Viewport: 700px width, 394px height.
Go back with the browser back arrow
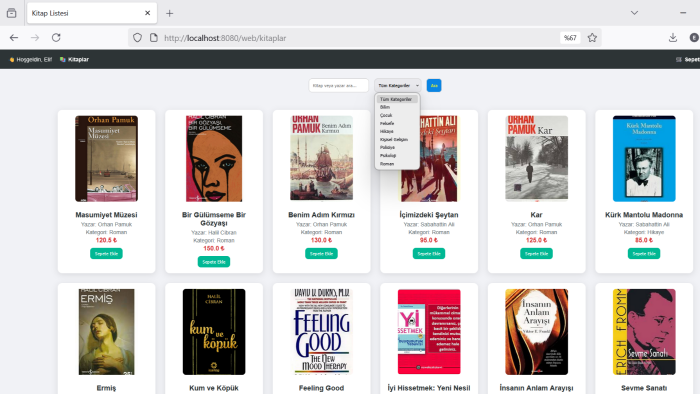pyautogui.click(x=14, y=38)
